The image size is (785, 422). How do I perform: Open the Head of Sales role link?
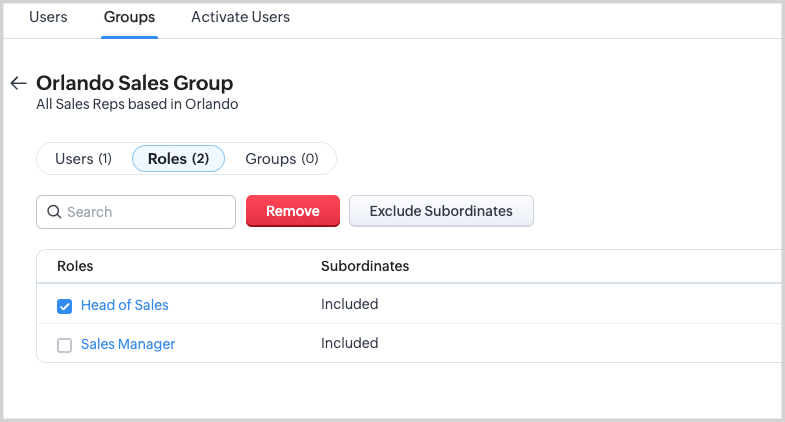124,305
